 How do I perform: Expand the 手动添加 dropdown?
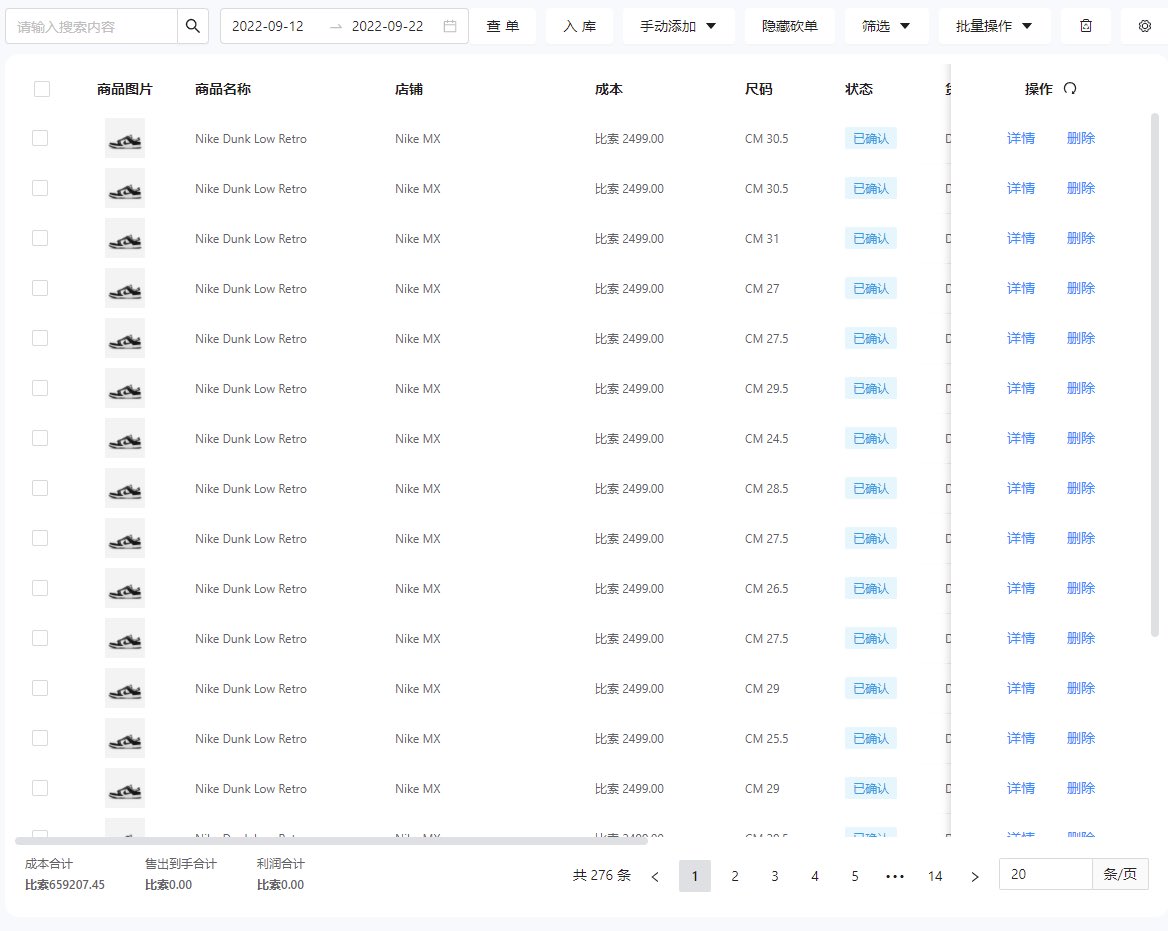[x=679, y=26]
